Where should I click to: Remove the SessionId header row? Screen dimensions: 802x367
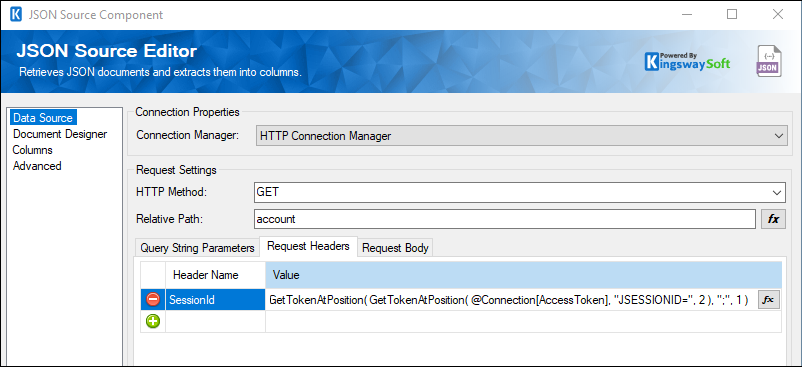(153, 300)
